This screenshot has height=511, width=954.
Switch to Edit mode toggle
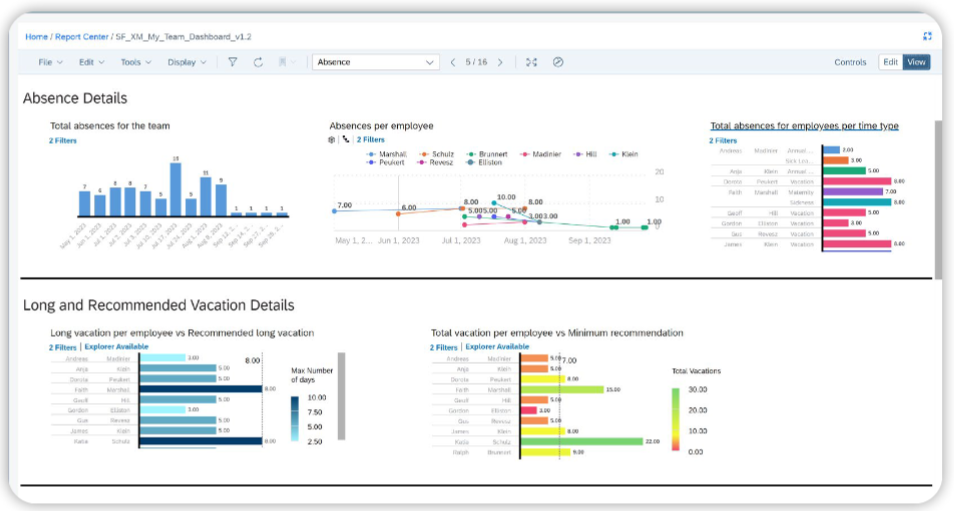pyautogui.click(x=891, y=62)
